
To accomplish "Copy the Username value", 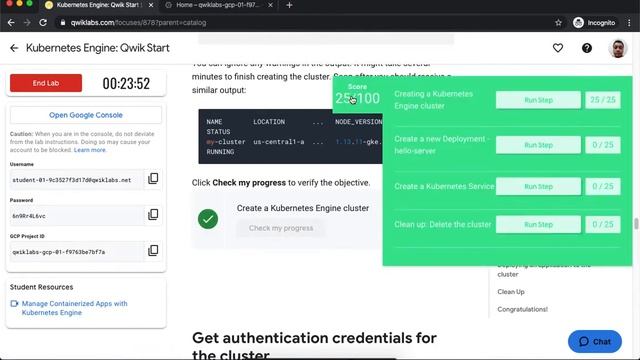I will pos(153,178).
